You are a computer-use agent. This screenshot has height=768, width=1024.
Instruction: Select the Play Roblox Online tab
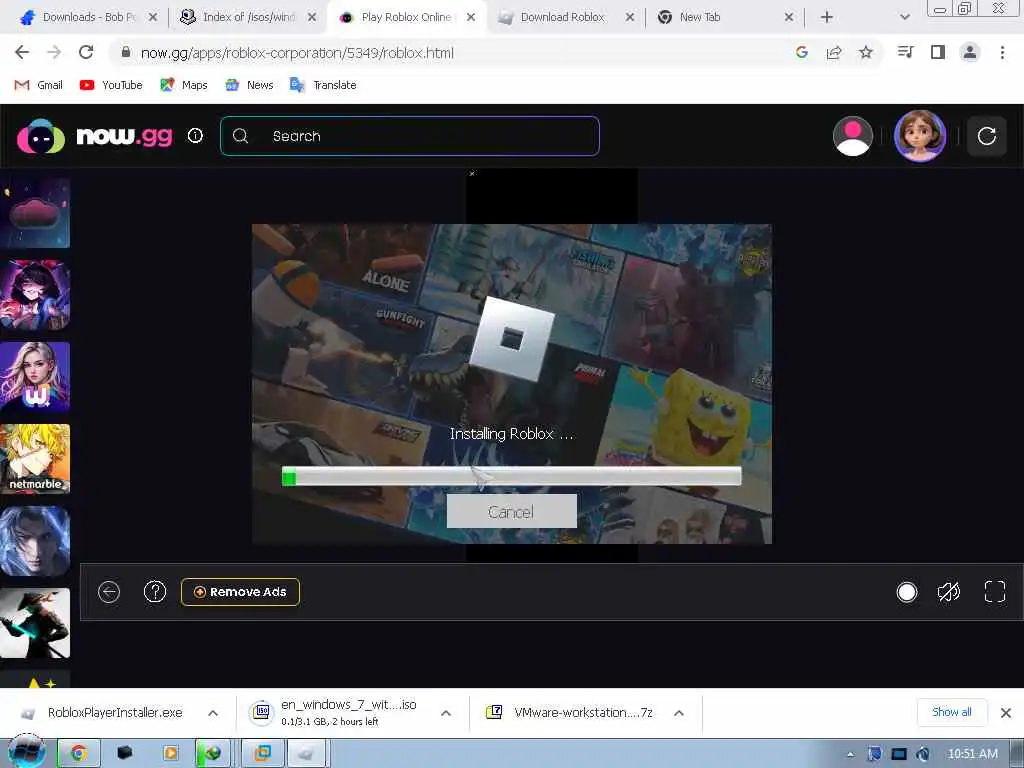click(x=405, y=17)
